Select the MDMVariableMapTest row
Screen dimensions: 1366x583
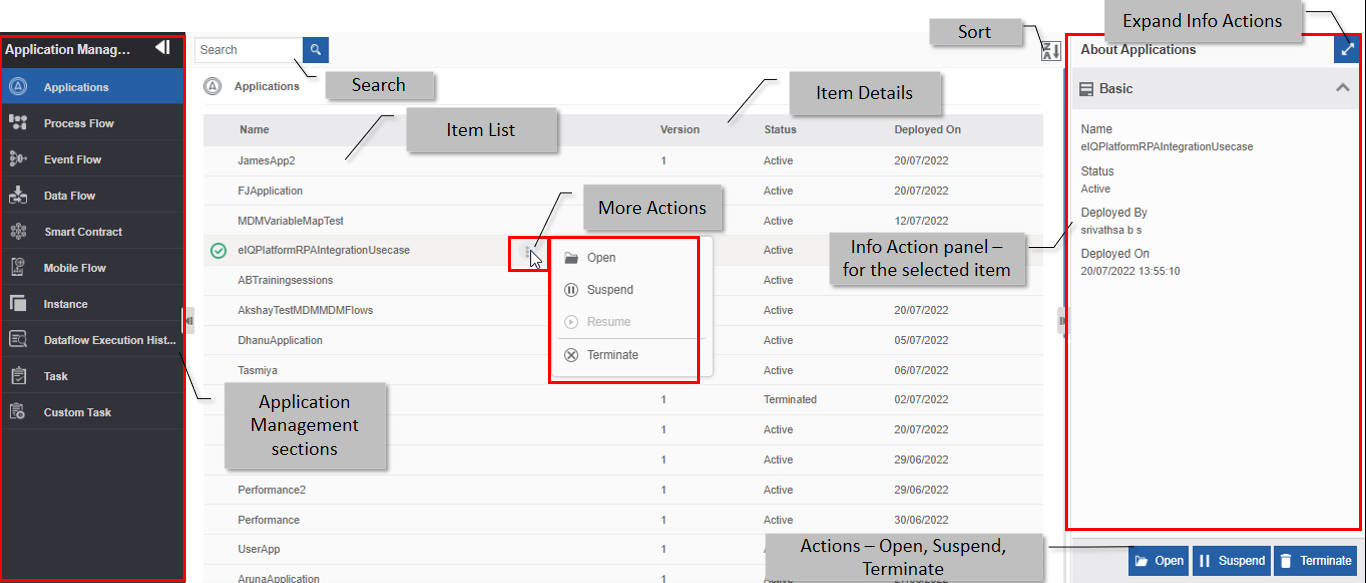623,220
